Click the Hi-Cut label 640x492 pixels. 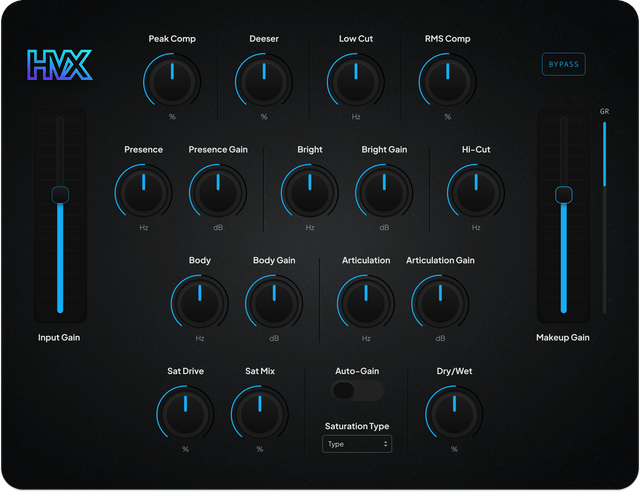[x=476, y=149]
